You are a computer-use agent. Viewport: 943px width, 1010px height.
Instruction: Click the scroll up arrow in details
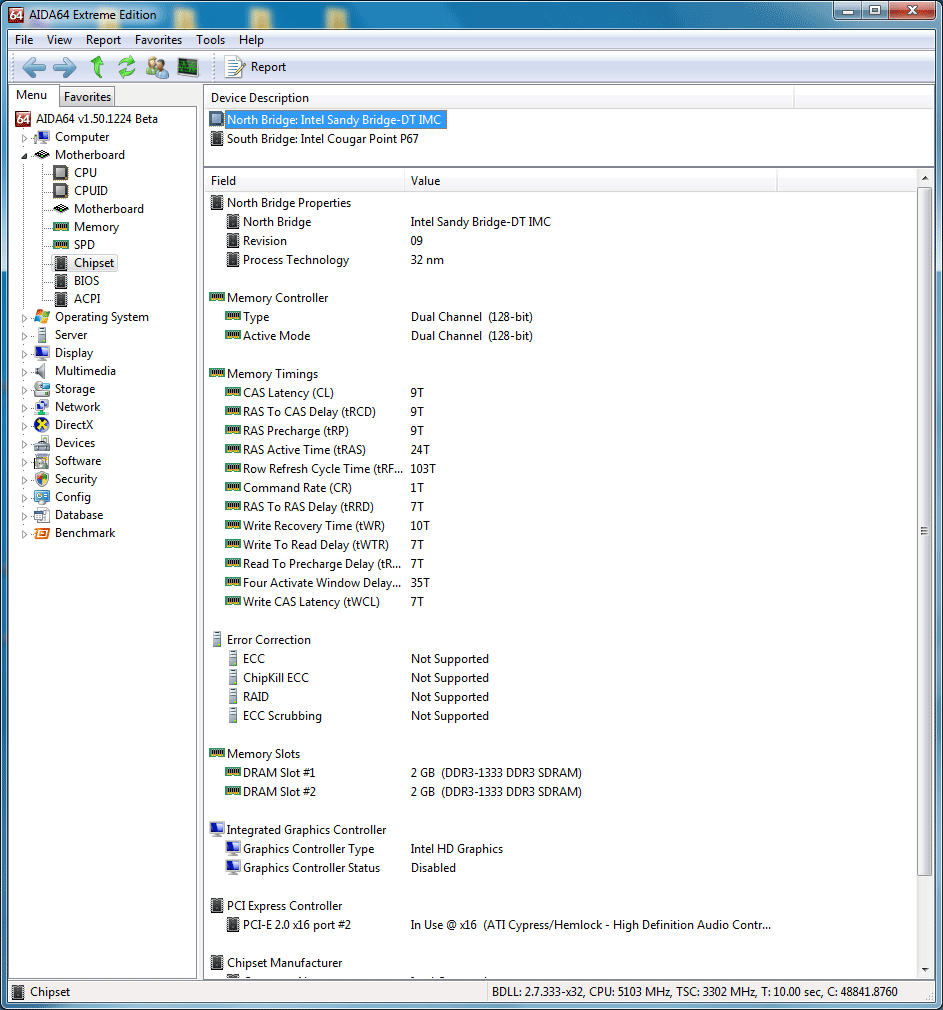pos(925,178)
